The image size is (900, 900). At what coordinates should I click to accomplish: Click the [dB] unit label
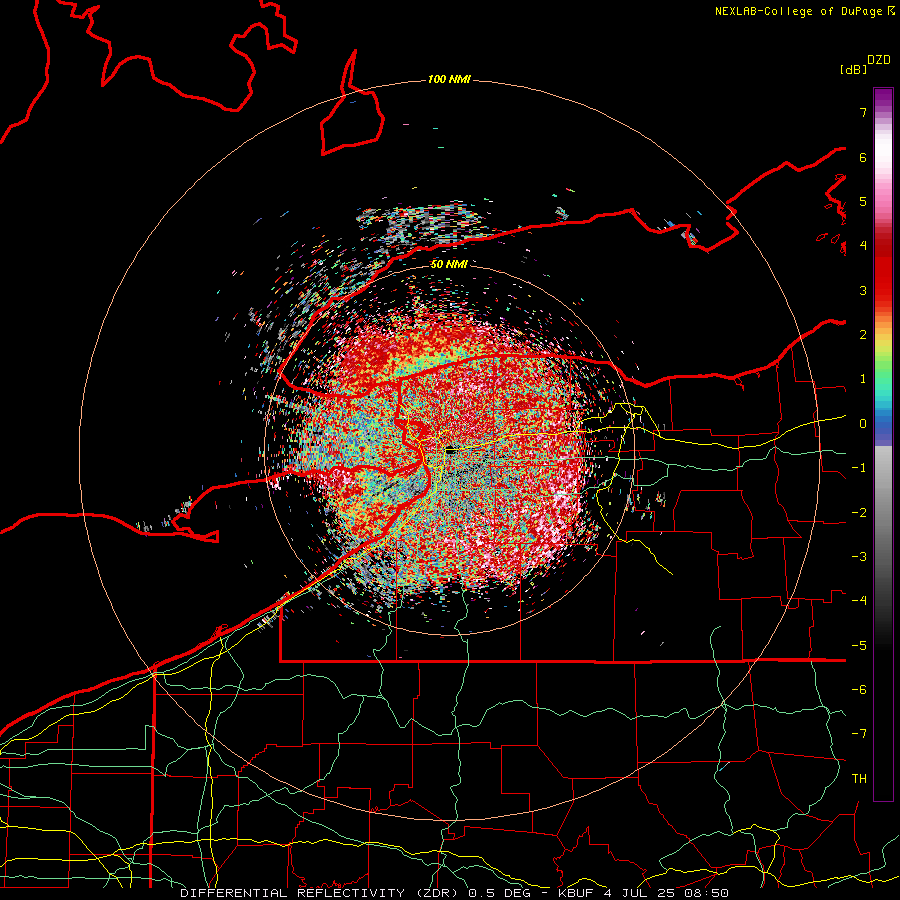pyautogui.click(x=854, y=69)
